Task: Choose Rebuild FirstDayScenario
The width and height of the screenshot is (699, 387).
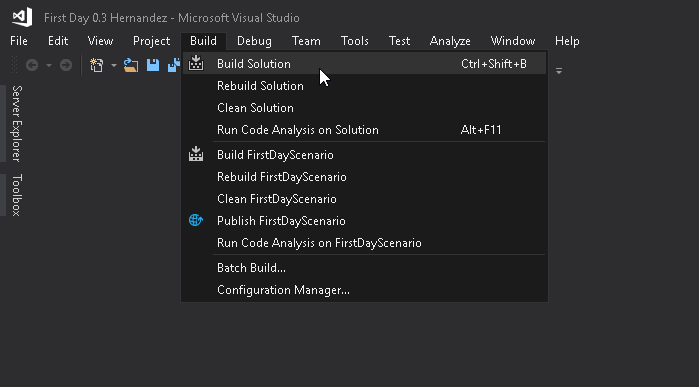Action: (x=364, y=177)
